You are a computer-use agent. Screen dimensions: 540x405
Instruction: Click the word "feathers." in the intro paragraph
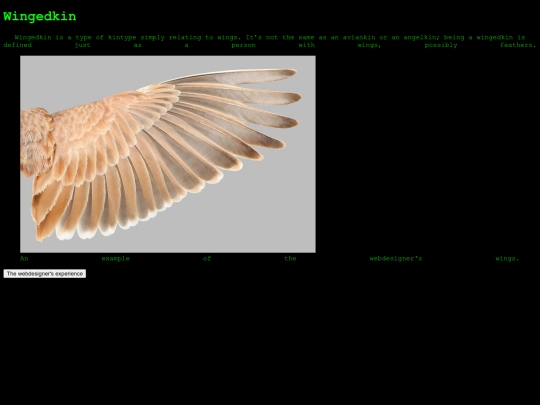click(518, 45)
